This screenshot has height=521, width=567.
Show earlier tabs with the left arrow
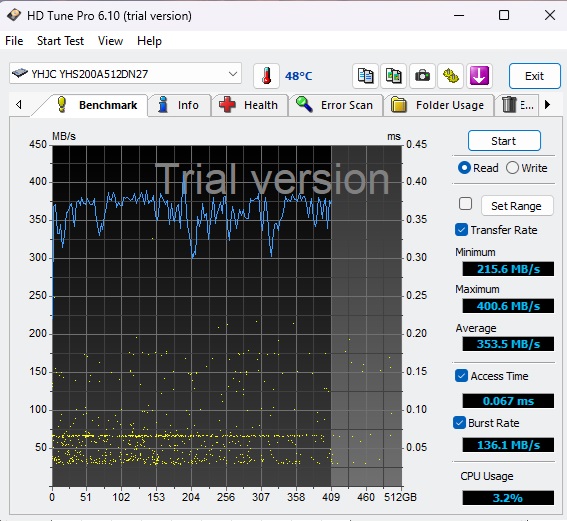(19, 105)
